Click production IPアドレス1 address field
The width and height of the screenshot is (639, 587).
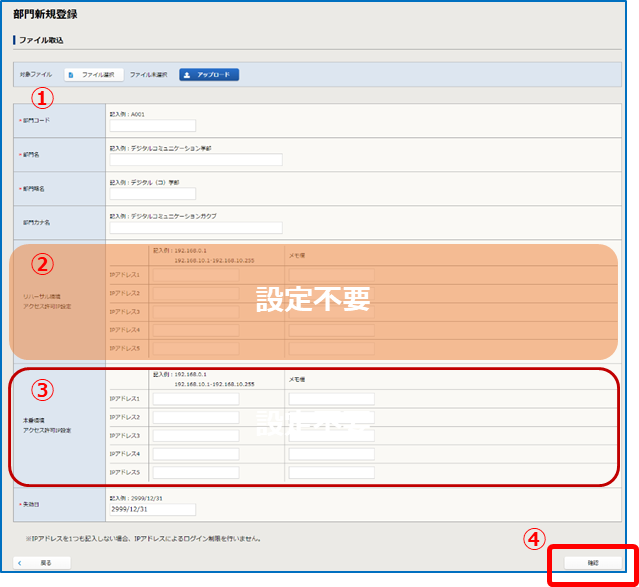(x=196, y=399)
